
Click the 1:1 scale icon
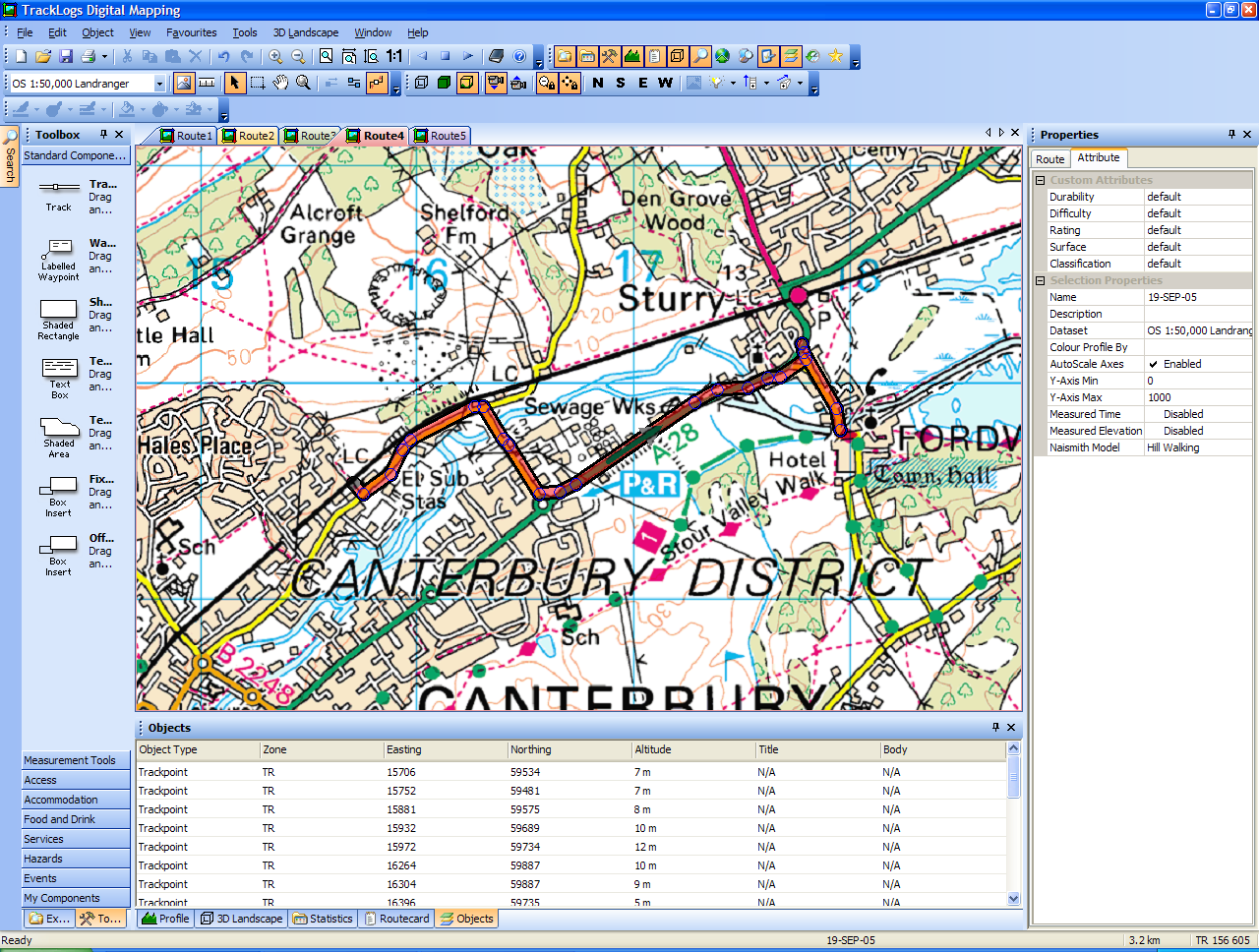pos(394,57)
